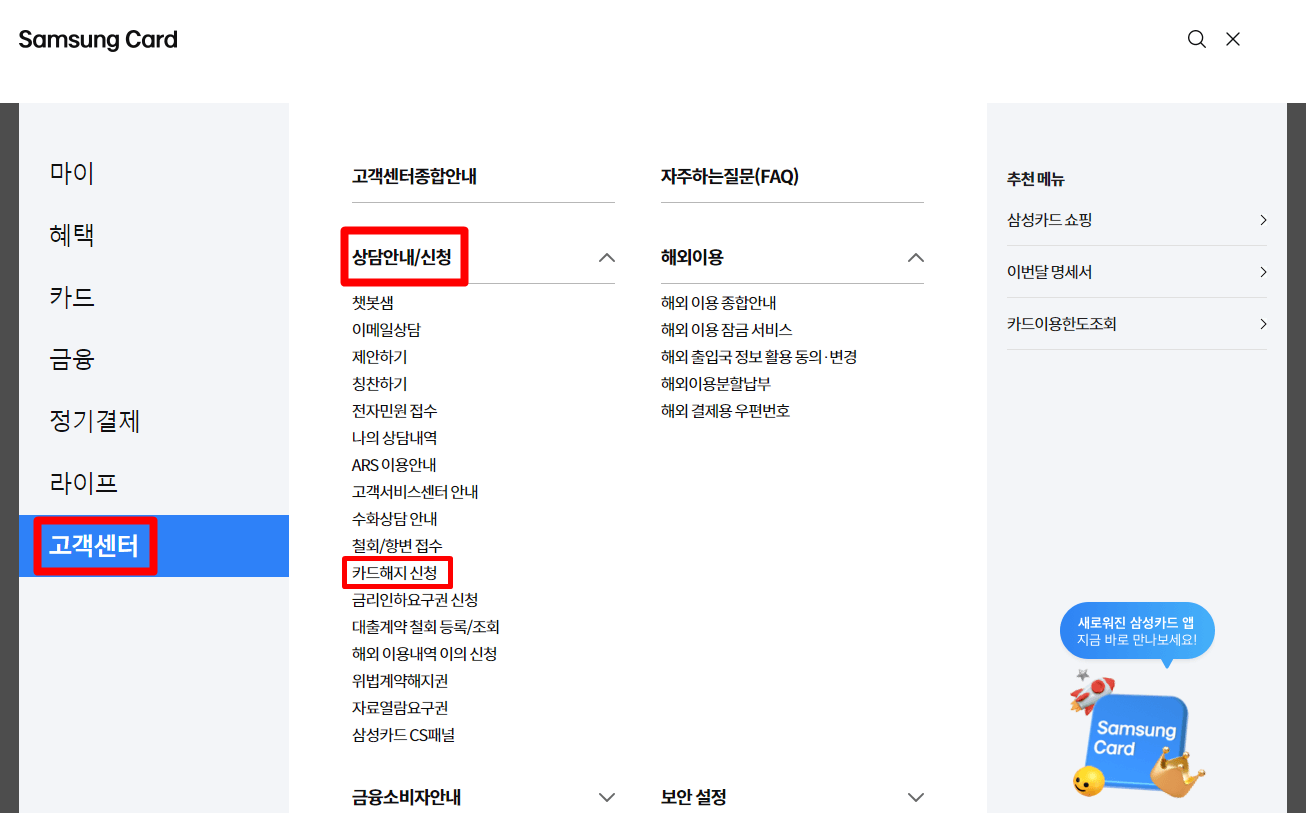This screenshot has height=813, width=1306.
Task: Select 고객센터 in the left sidebar
Action: click(95, 546)
